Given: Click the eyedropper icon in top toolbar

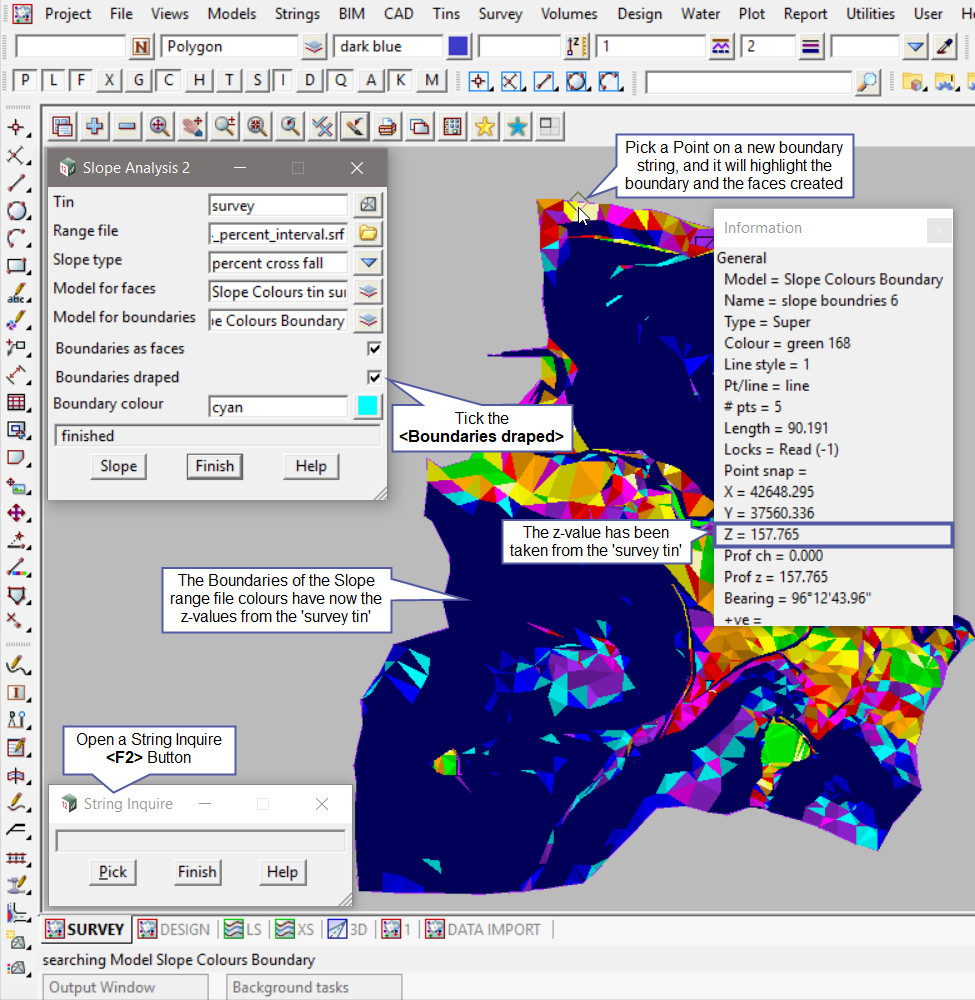Looking at the screenshot, I should click(944, 47).
